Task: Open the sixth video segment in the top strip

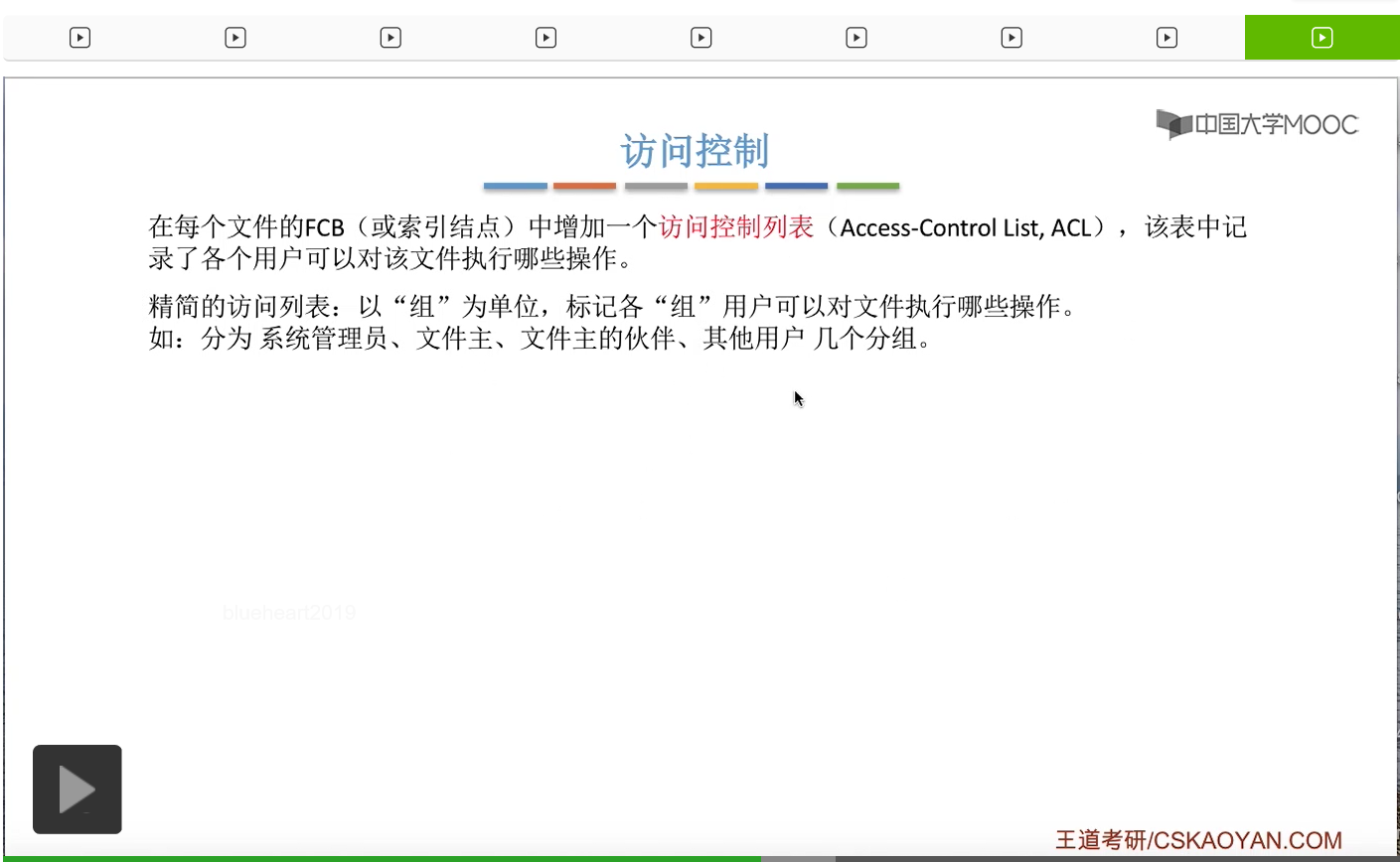Action: (856, 38)
